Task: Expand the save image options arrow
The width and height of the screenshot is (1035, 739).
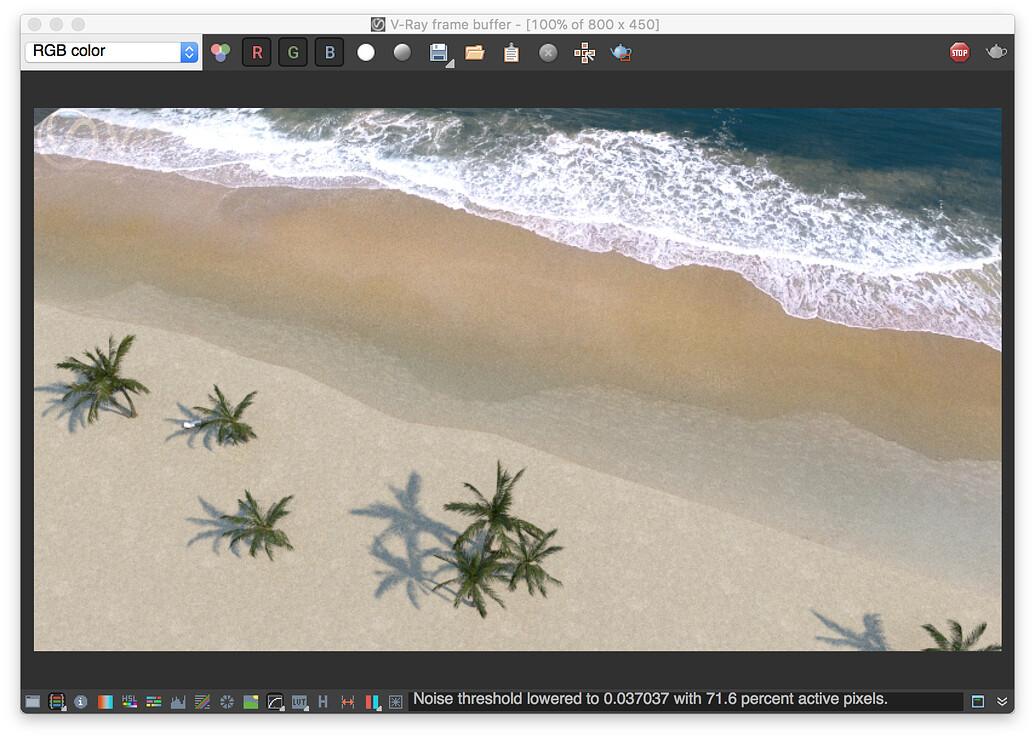Action: pyautogui.click(x=450, y=62)
